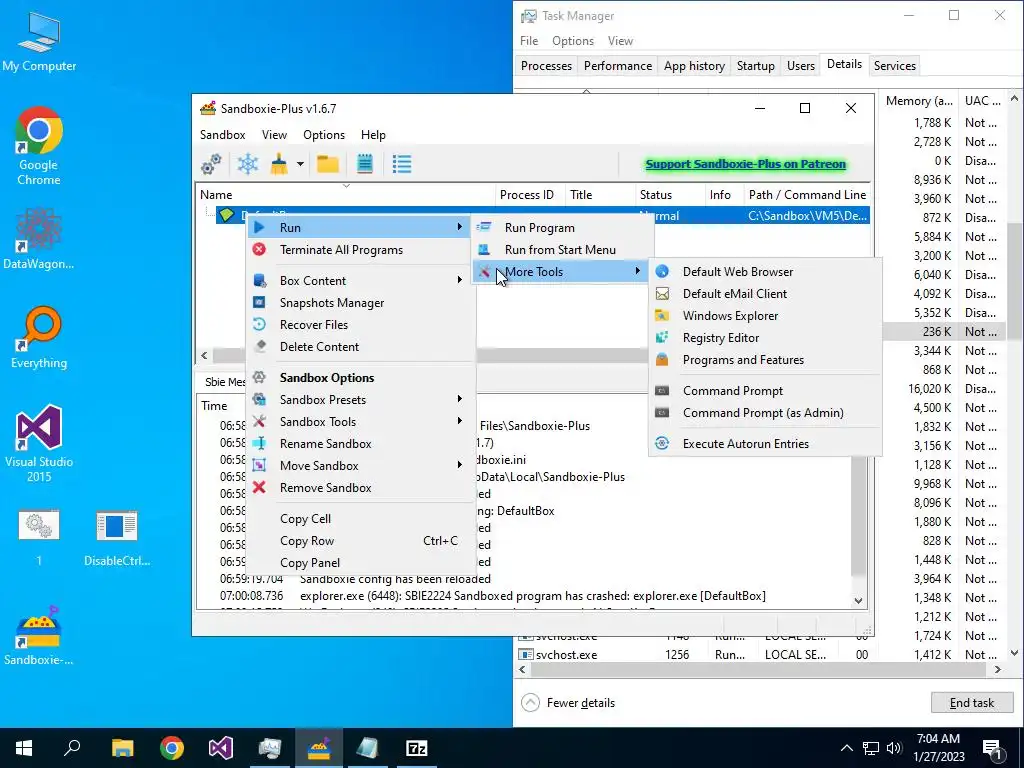Click the cleanup broom toolbar icon
This screenshot has width=1024, height=768.
280,164
